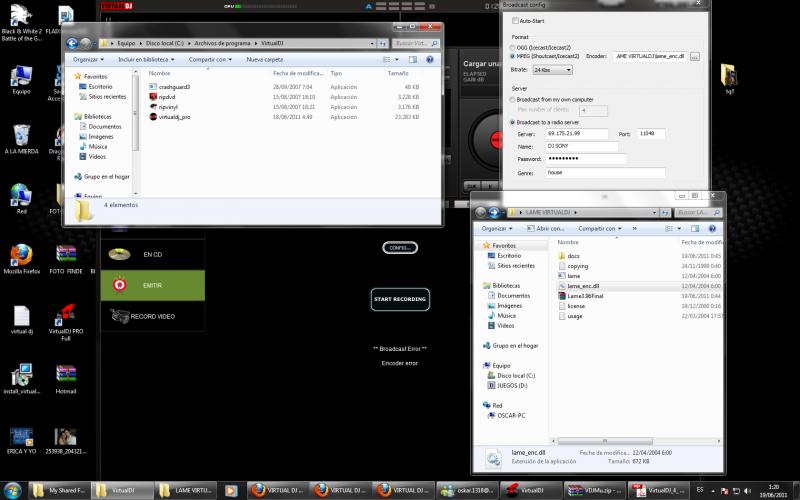
Task: Open Disco local (C:) in LAME window sidebar
Action: [x=516, y=376]
